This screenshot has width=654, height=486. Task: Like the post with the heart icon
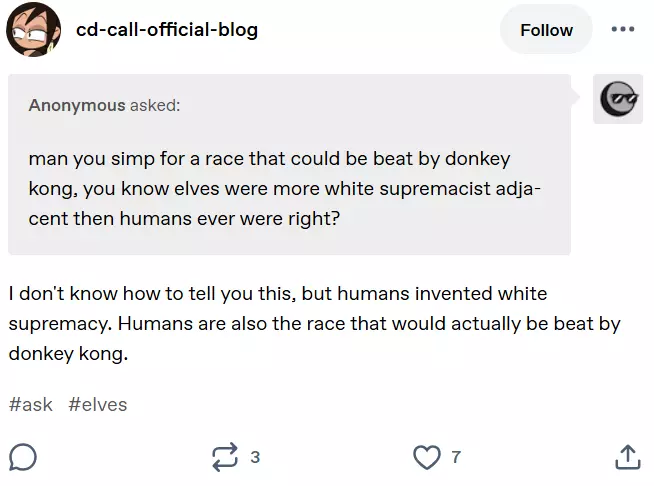click(426, 457)
